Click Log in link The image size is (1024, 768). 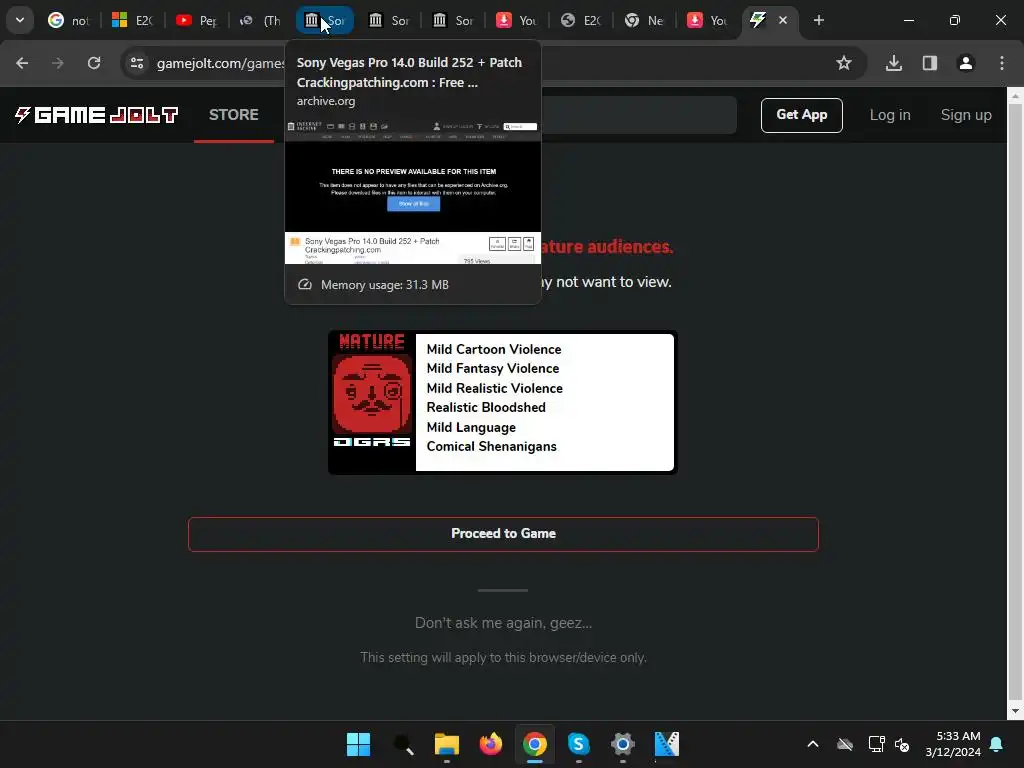coord(889,115)
